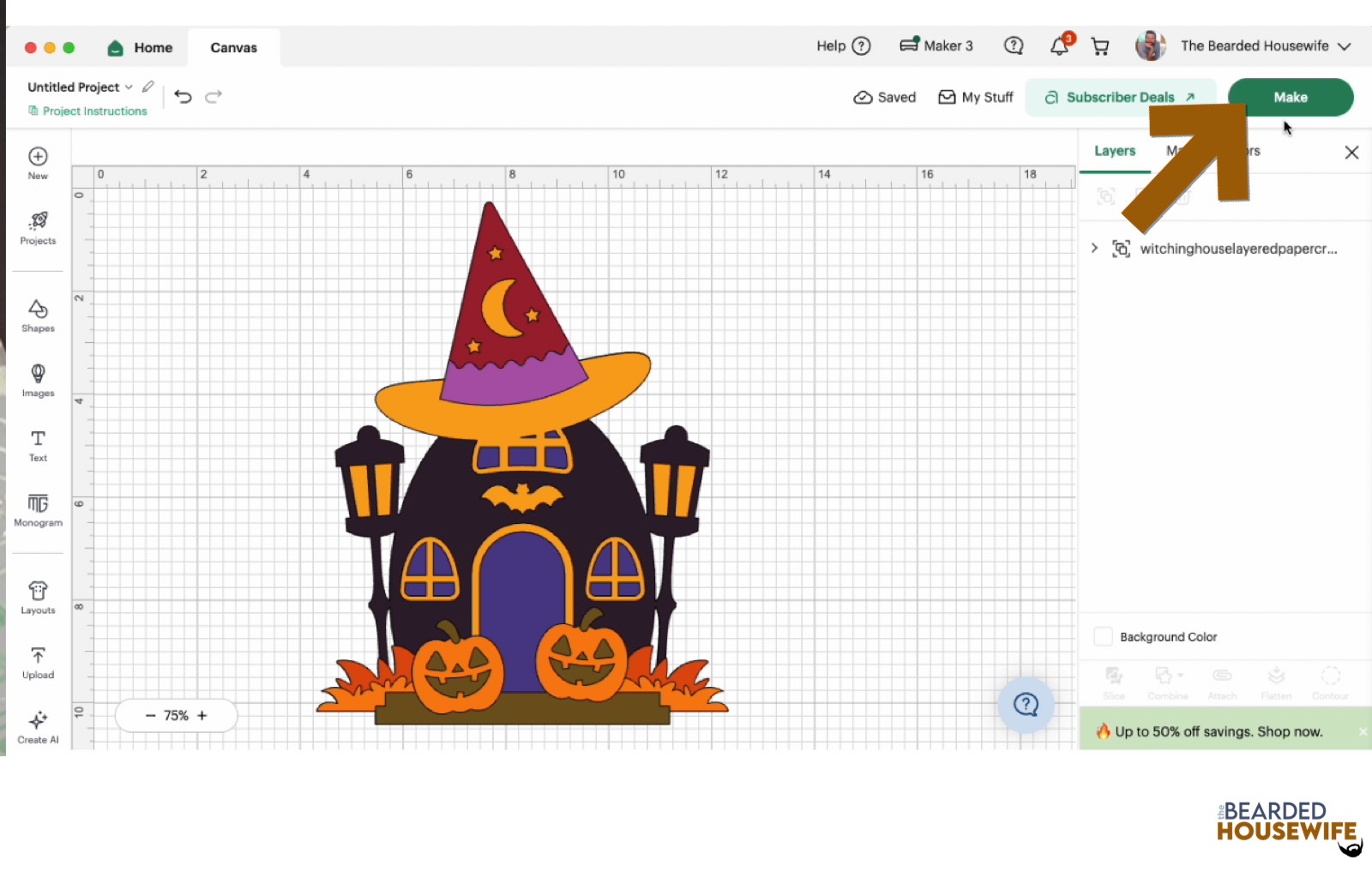This screenshot has width=1372, height=872.
Task: Expand the witchinghouselayeredpapercr layer group
Action: [1094, 249]
